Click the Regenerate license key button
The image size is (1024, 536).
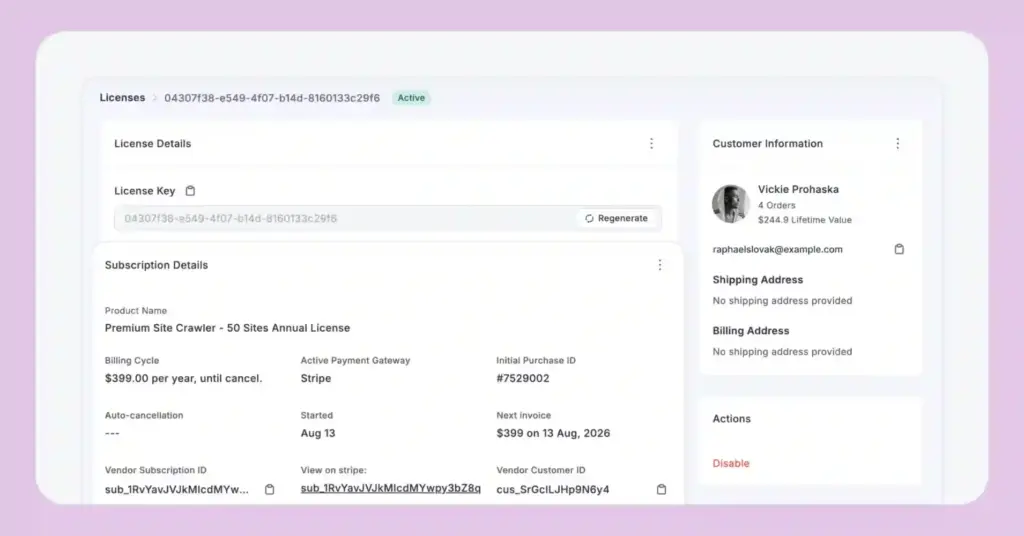(x=617, y=218)
